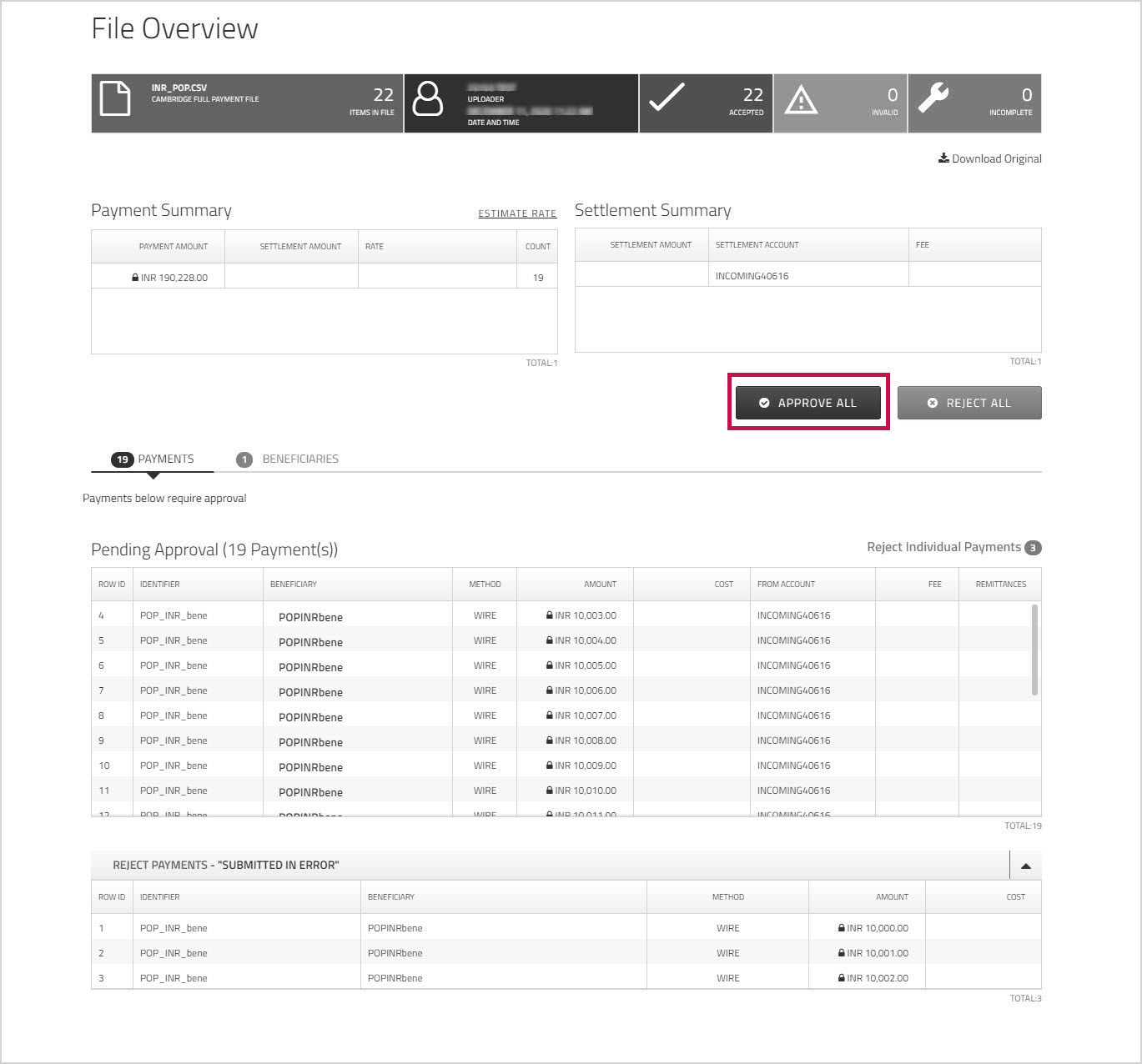Click the From Account column header

[x=812, y=585]
